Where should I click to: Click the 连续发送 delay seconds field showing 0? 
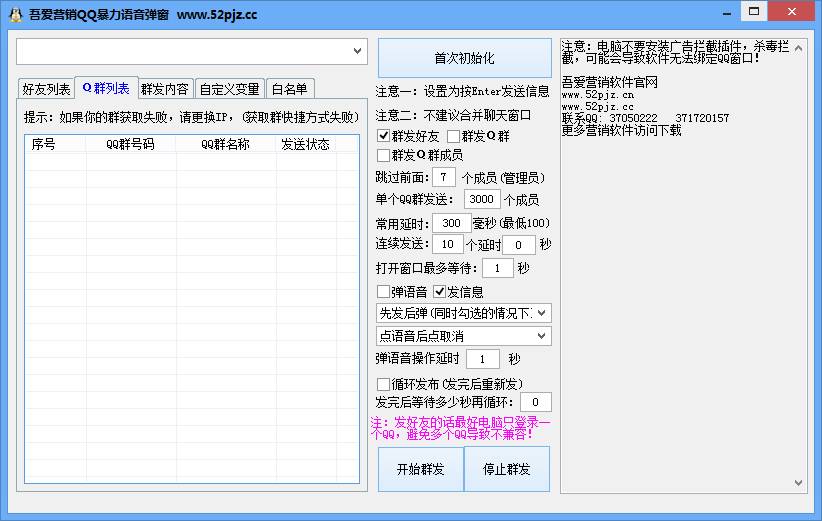tap(518, 244)
